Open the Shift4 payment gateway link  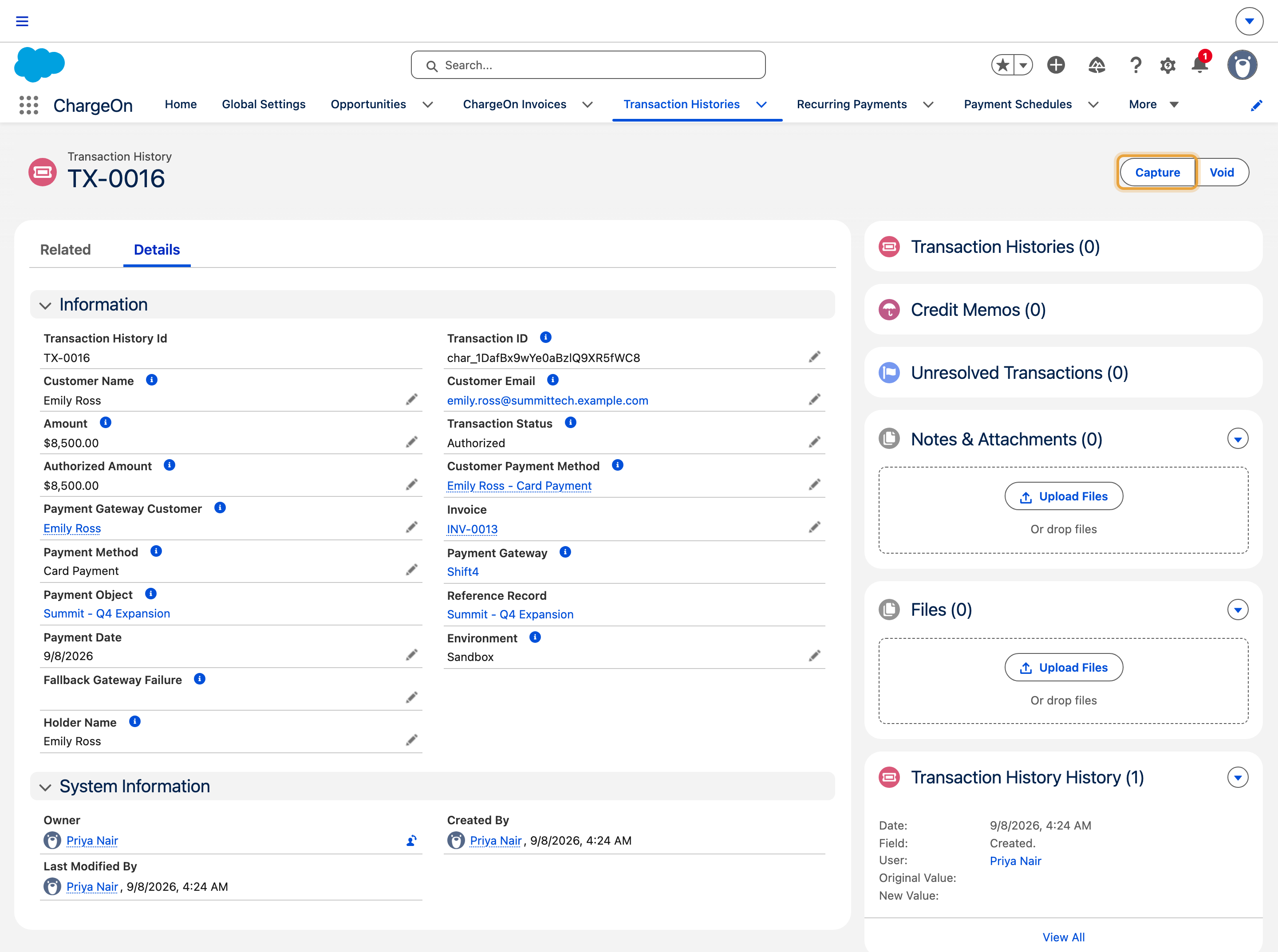[463, 572]
